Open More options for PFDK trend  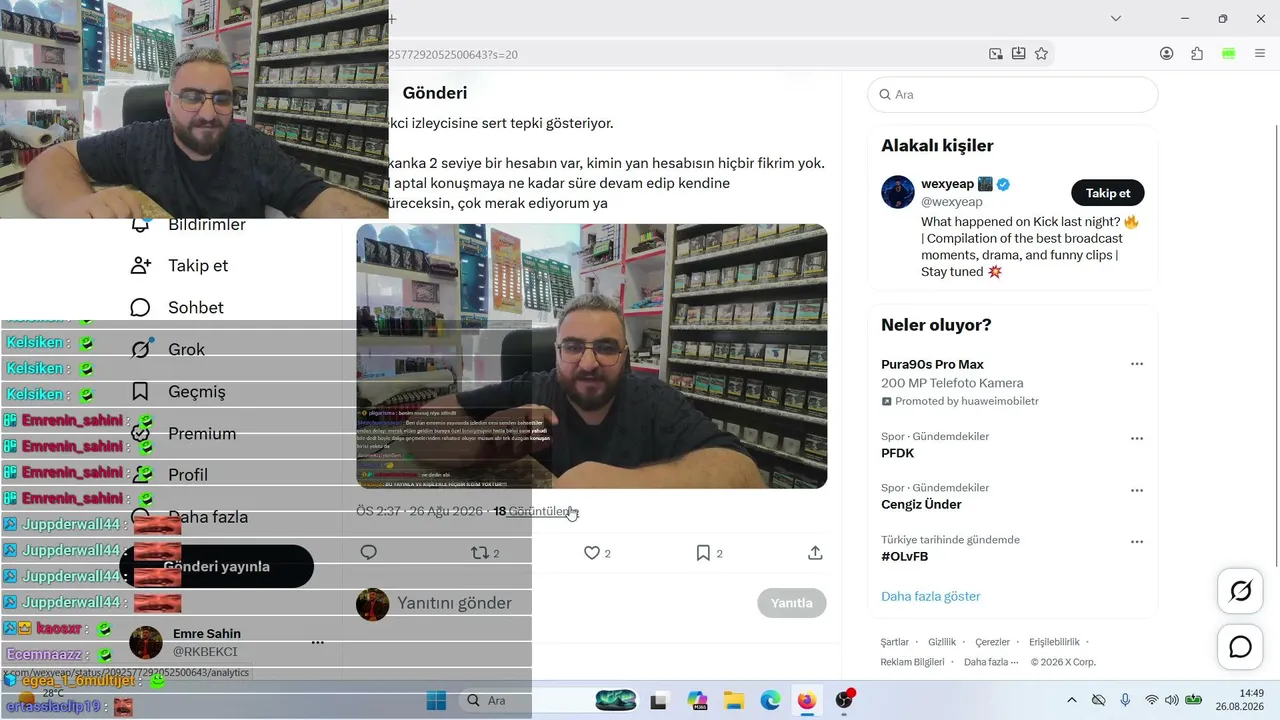[x=1137, y=439]
